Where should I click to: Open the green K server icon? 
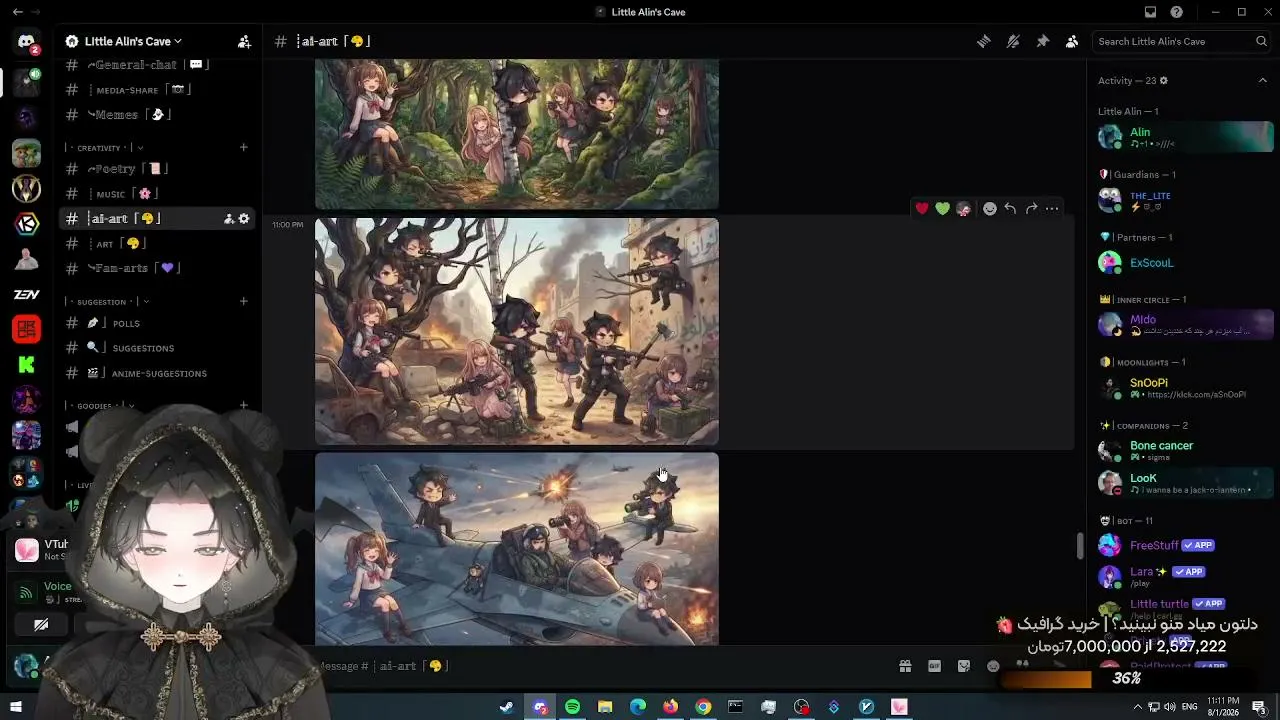(x=27, y=365)
